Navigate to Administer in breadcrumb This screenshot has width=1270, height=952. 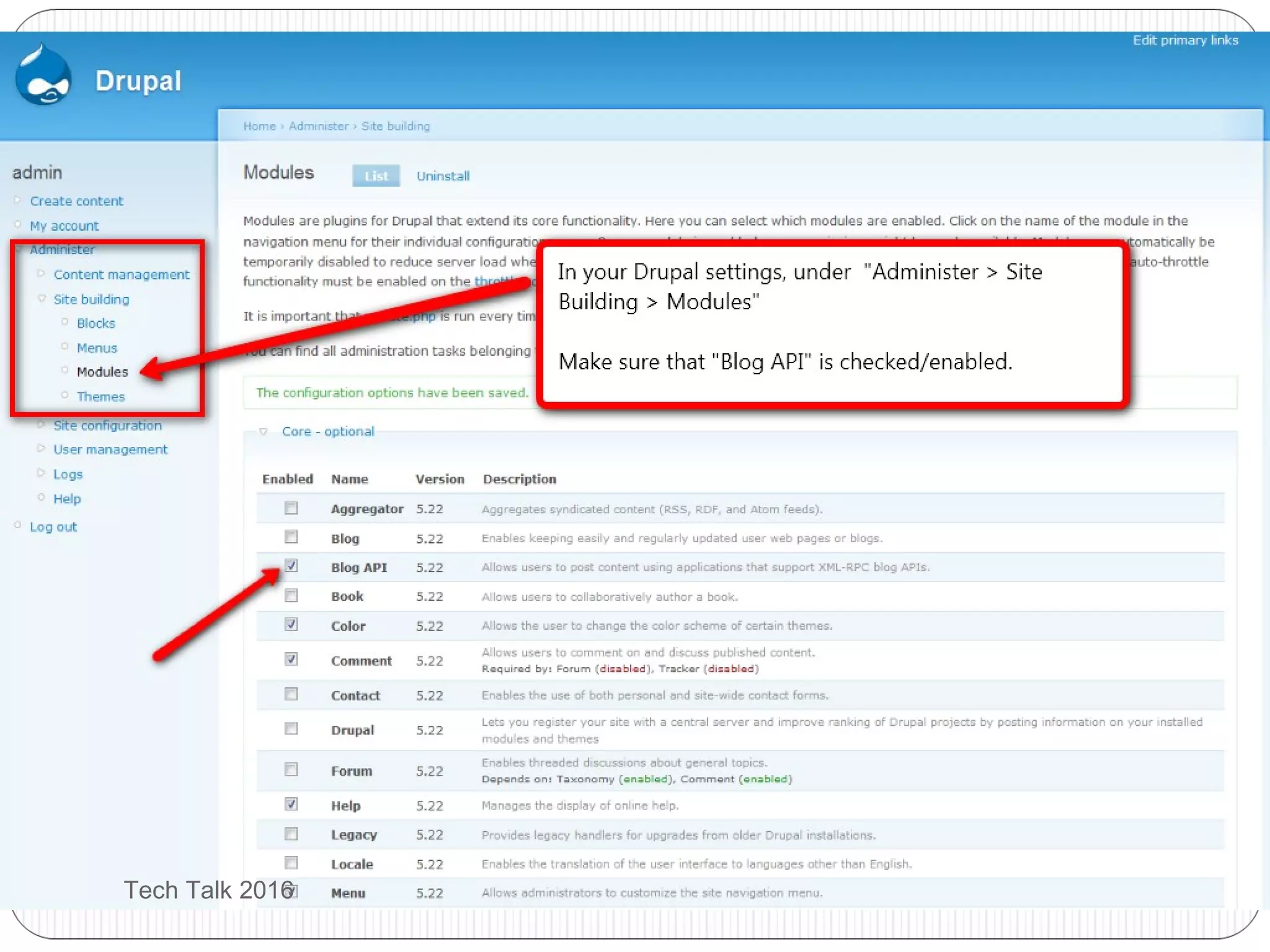318,126
